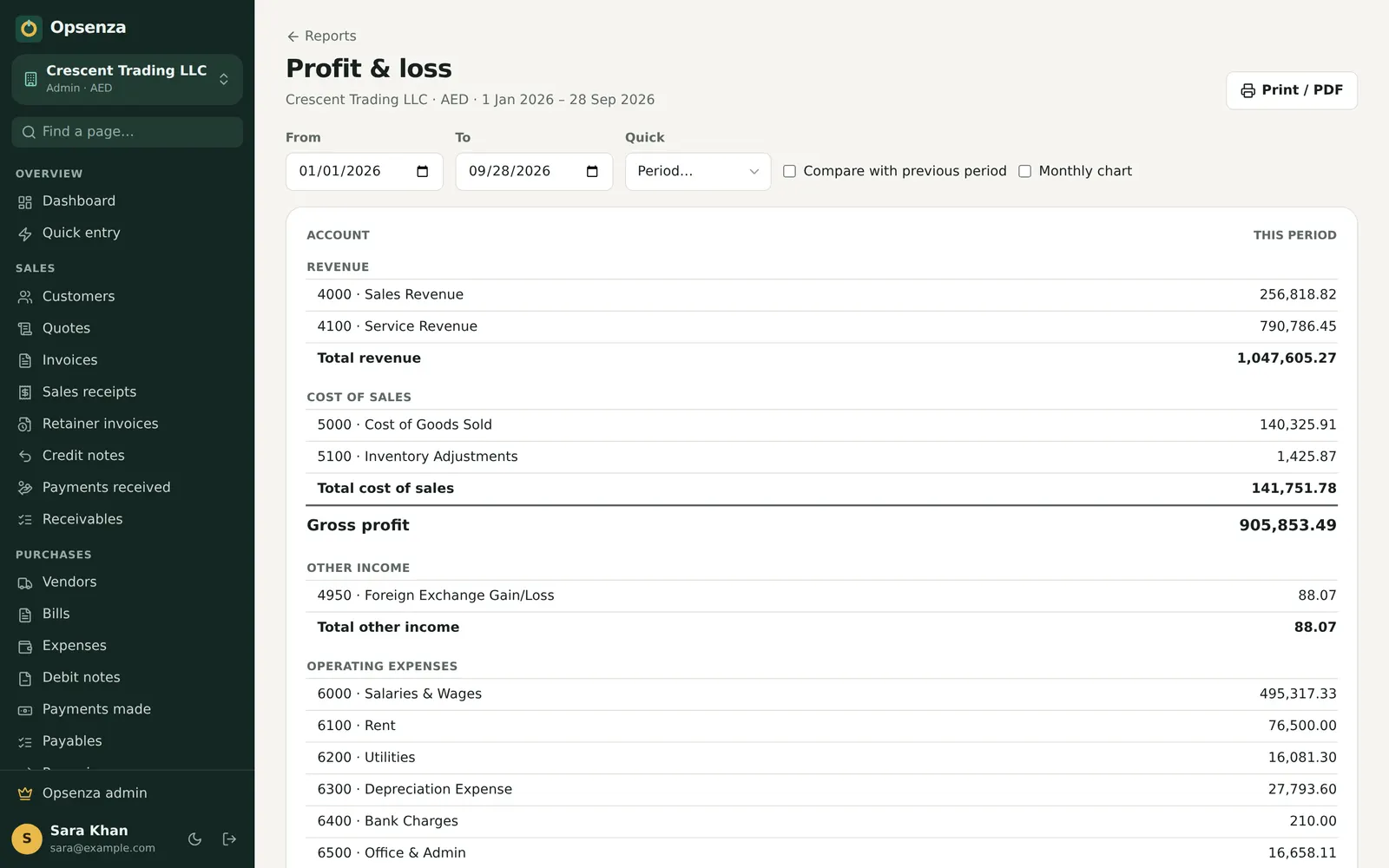Open Customers via its people icon
1389x868 pixels.
point(25,297)
